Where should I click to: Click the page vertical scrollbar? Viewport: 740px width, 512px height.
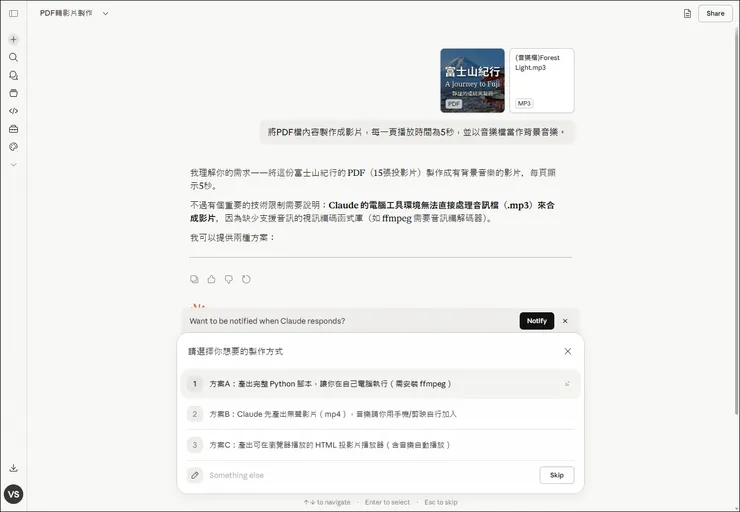click(x=737, y=222)
